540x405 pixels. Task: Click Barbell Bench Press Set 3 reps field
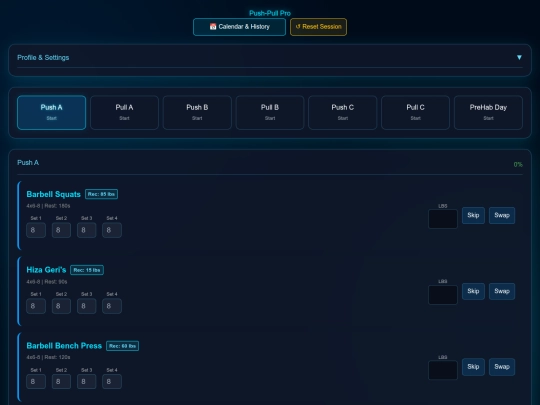pos(86,382)
